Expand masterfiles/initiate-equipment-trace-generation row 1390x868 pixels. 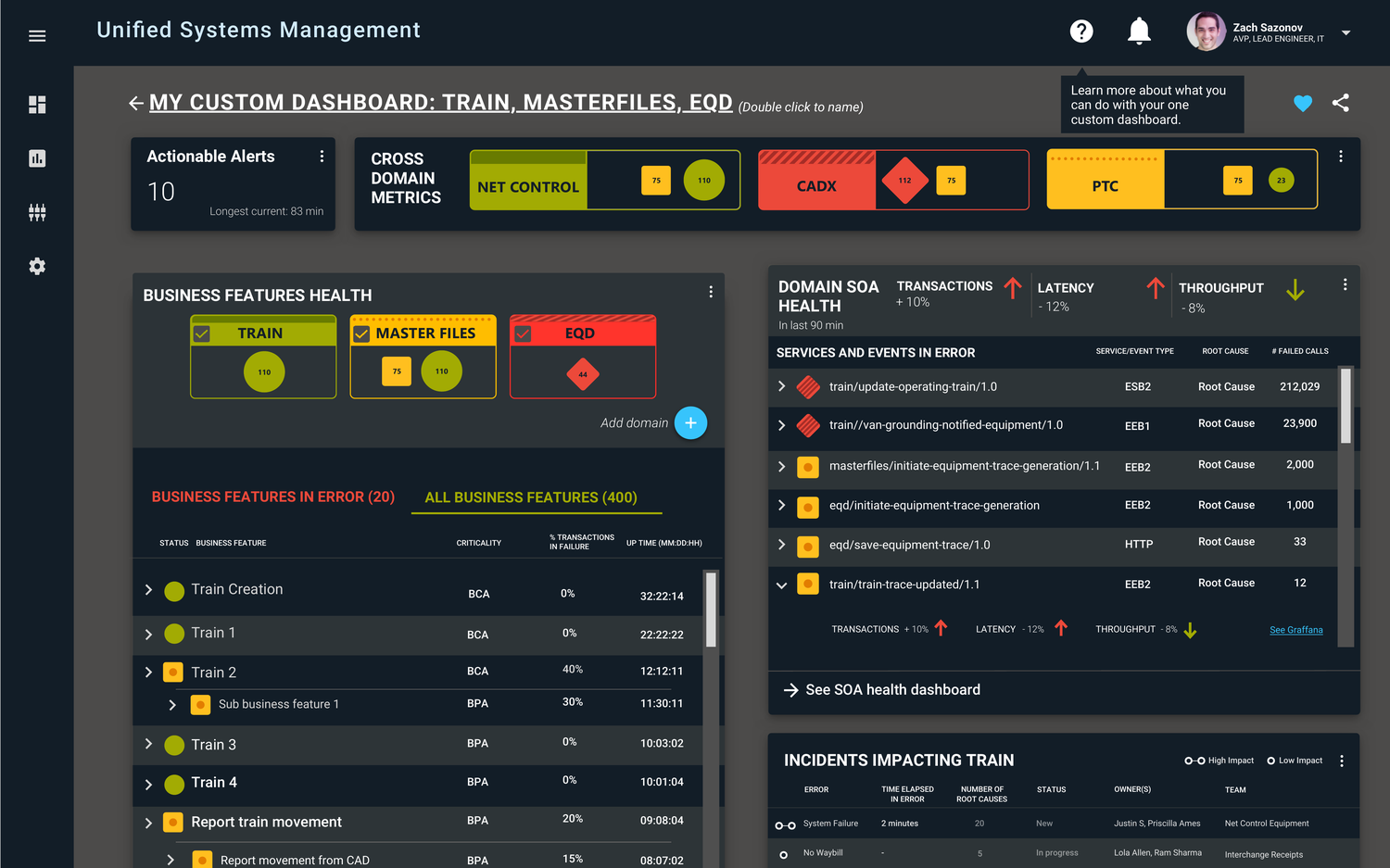781,466
